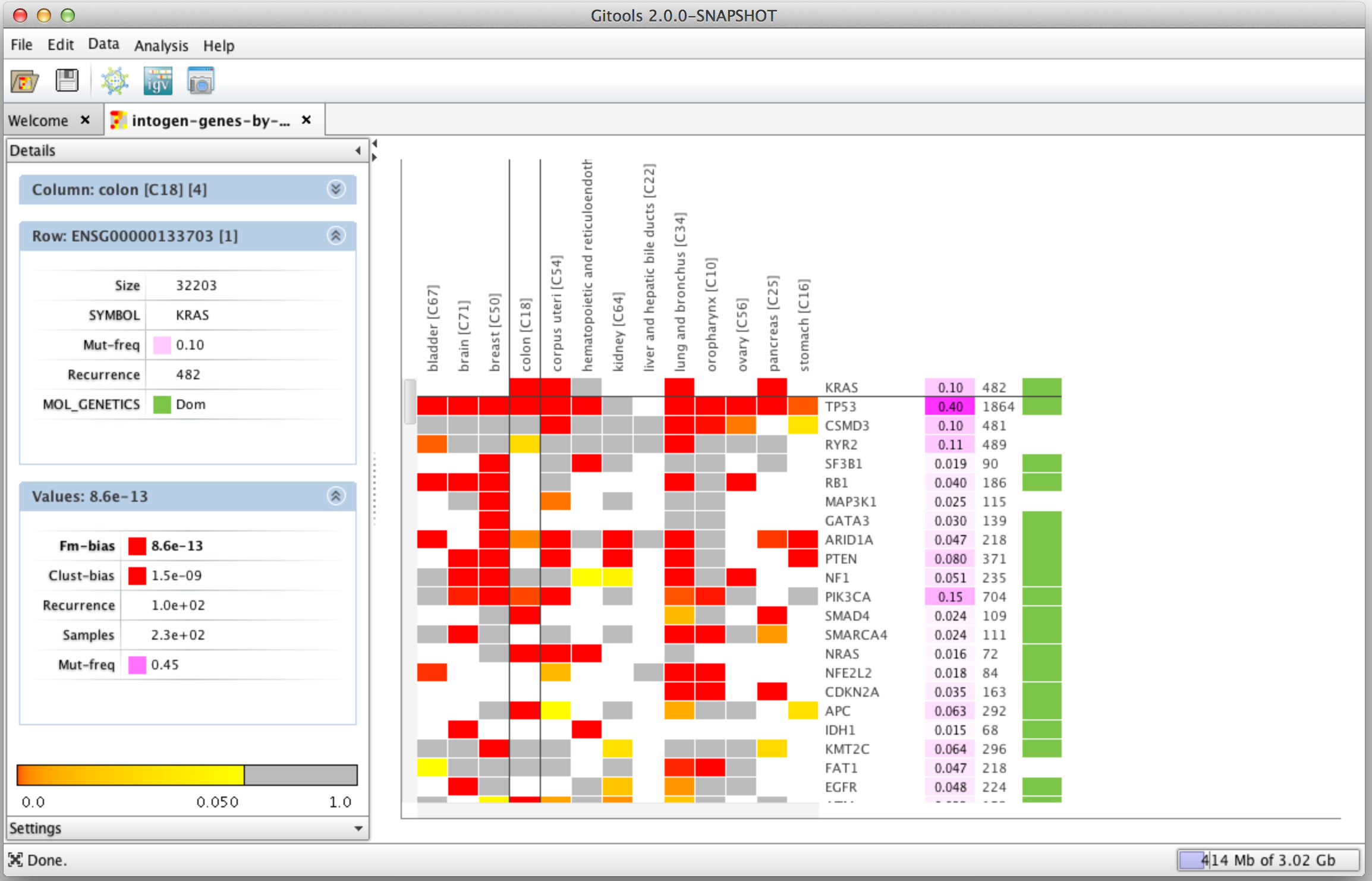Select the pancreas [C25] column header
The height and width of the screenshot is (881, 1372).
pos(772,323)
